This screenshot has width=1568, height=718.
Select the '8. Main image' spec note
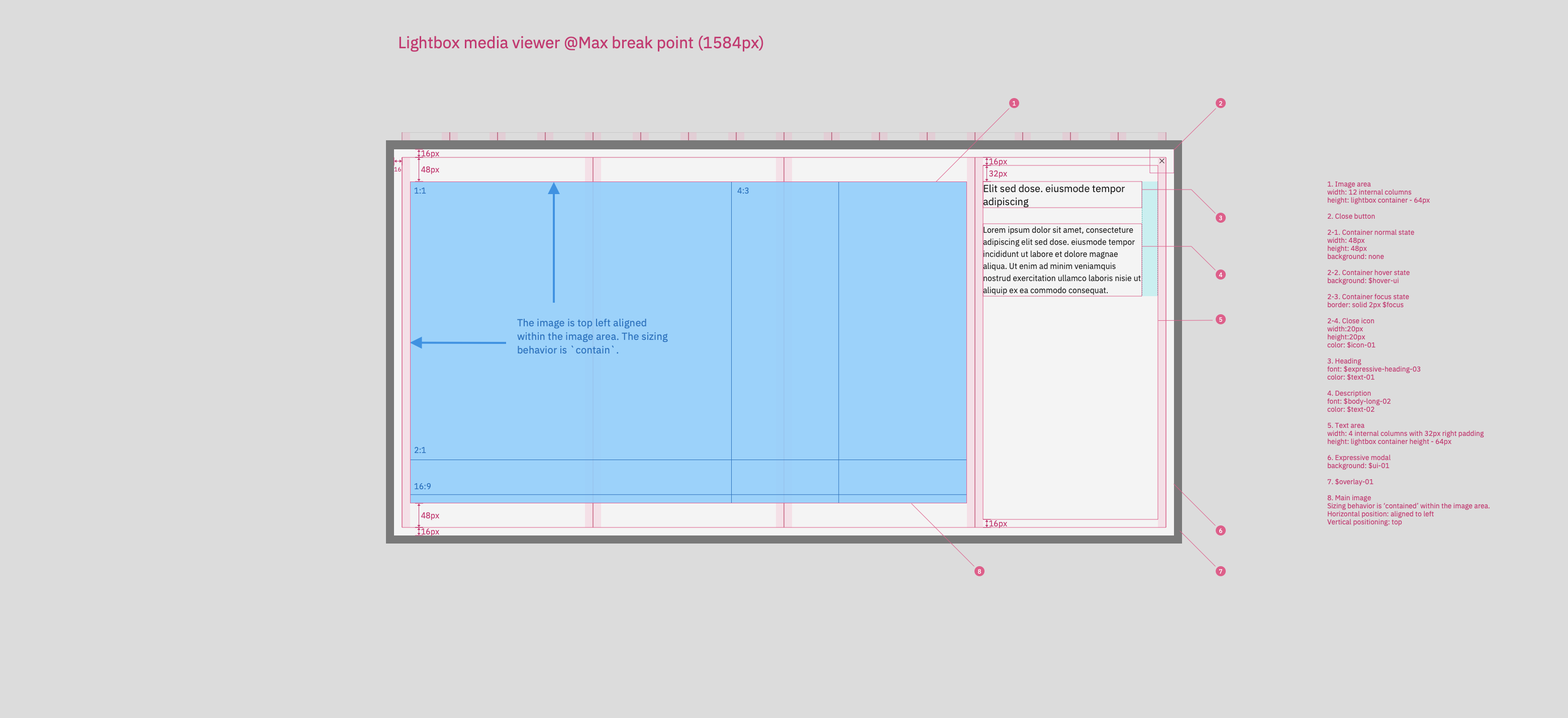[1349, 498]
